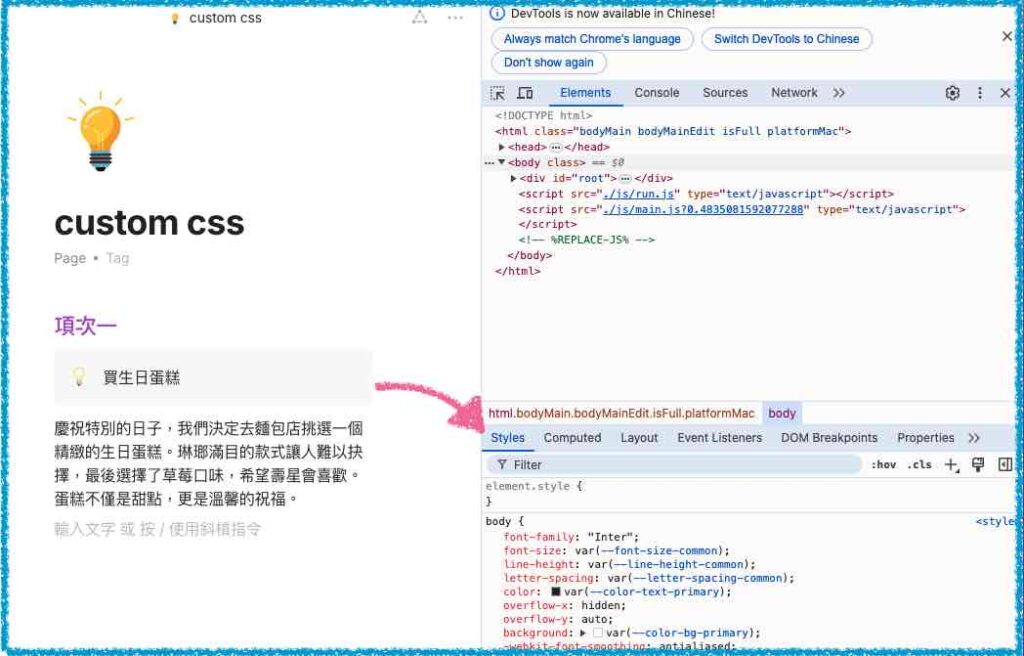Show more Styles sidebar tabs chevron
This screenshot has width=1024, height=656.
(974, 438)
